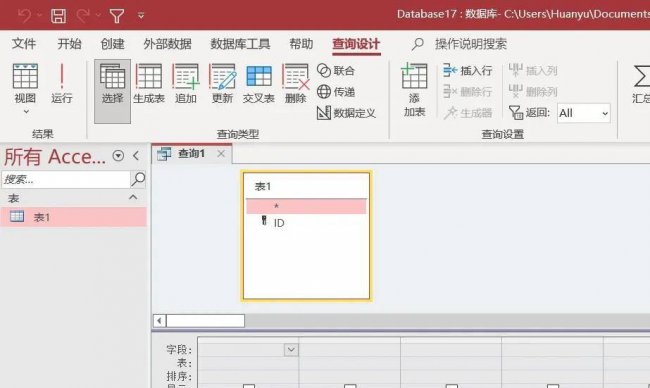Screen dimensions: 650x388
Task: Open the navigation pane menu circle arrow
Action: coord(118,156)
